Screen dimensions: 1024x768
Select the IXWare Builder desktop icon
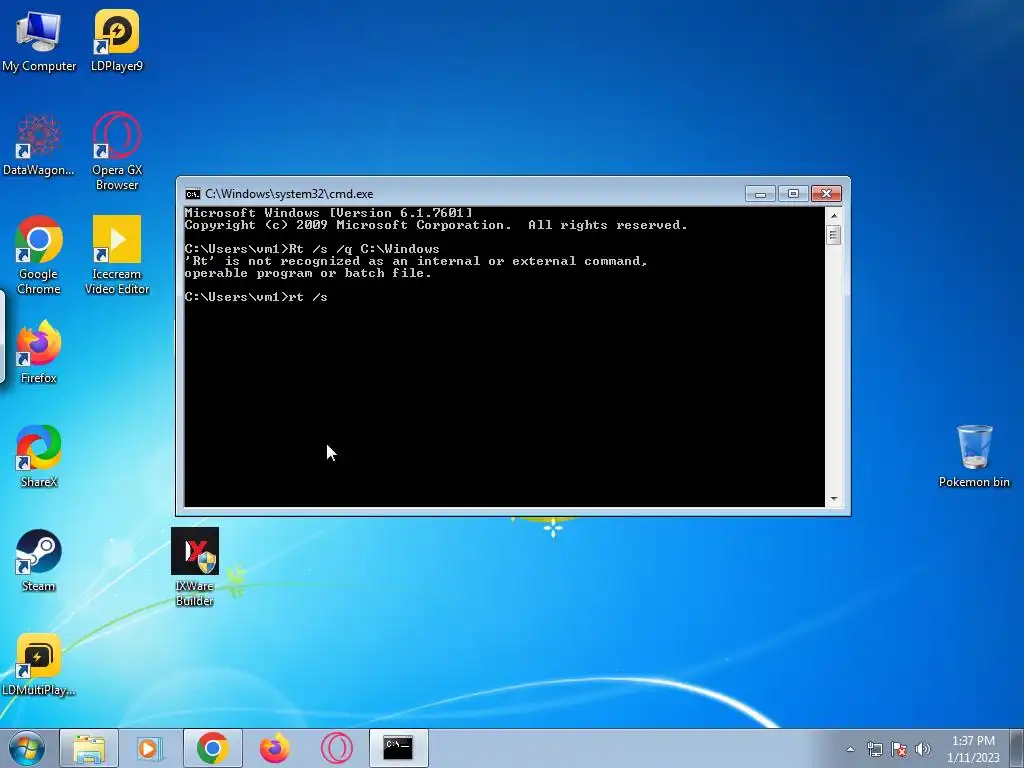[195, 567]
